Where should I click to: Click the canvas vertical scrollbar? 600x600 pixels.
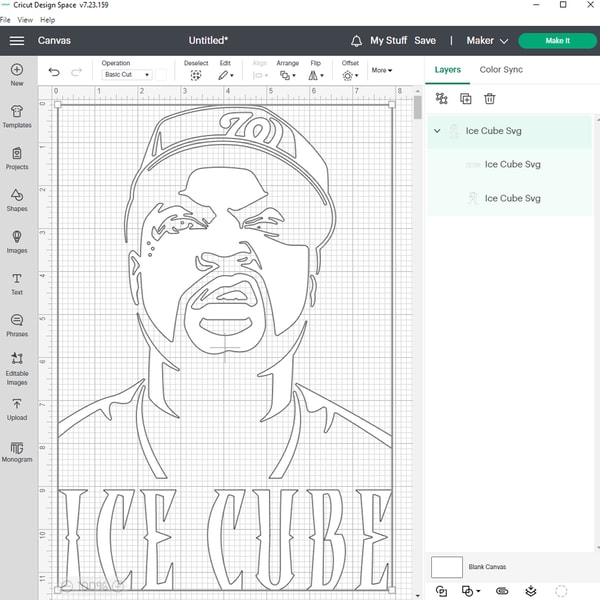point(417,108)
